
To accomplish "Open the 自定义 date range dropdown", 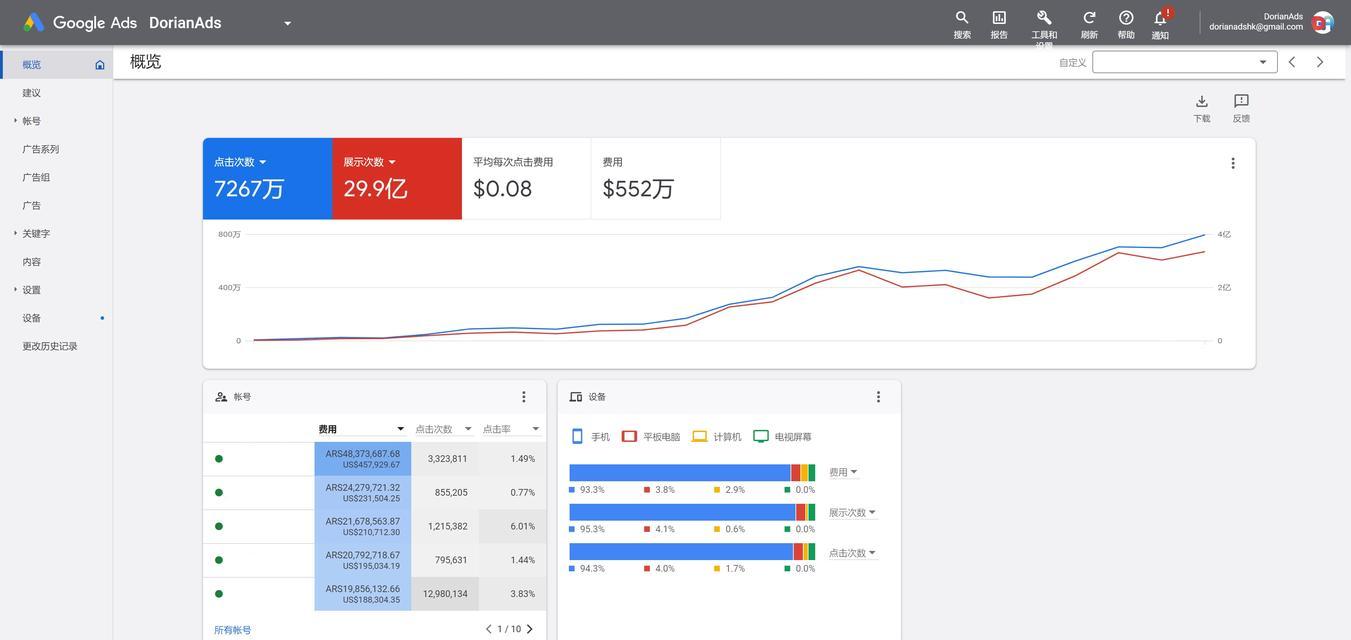I will tap(1185, 62).
